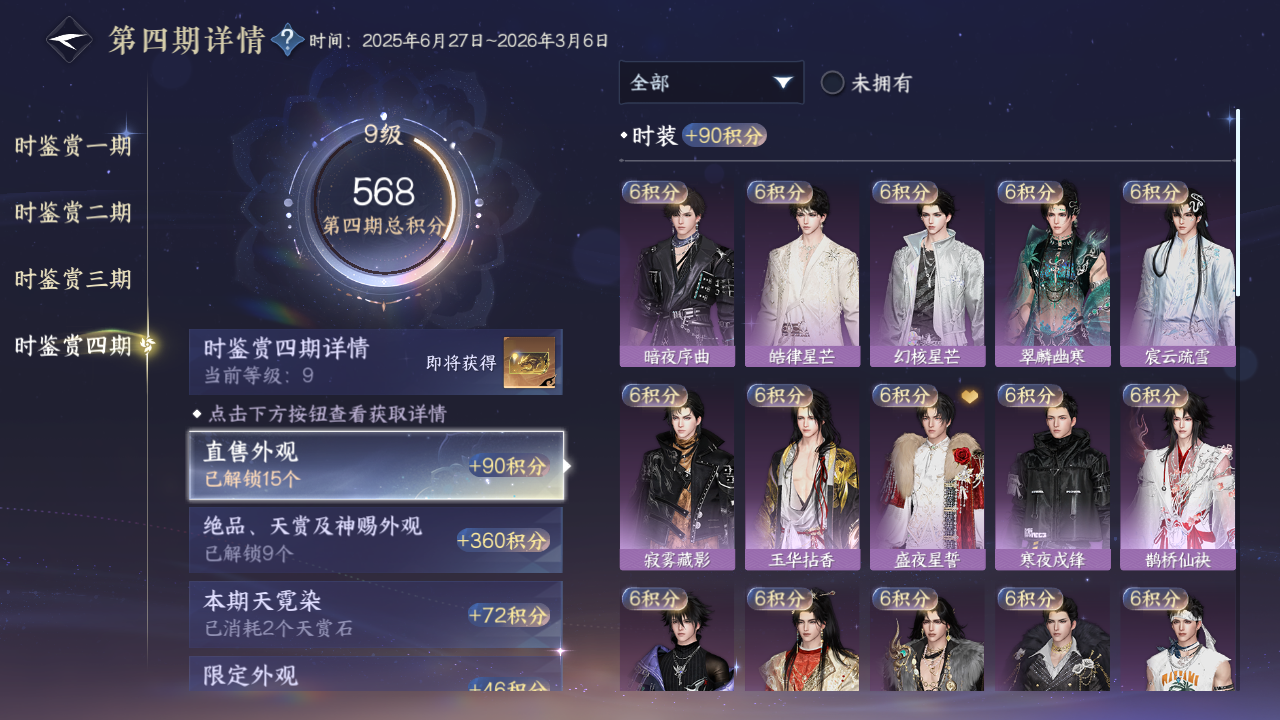1280x720 pixels.
Task: Open 本期天霓染 category
Action: [376, 614]
